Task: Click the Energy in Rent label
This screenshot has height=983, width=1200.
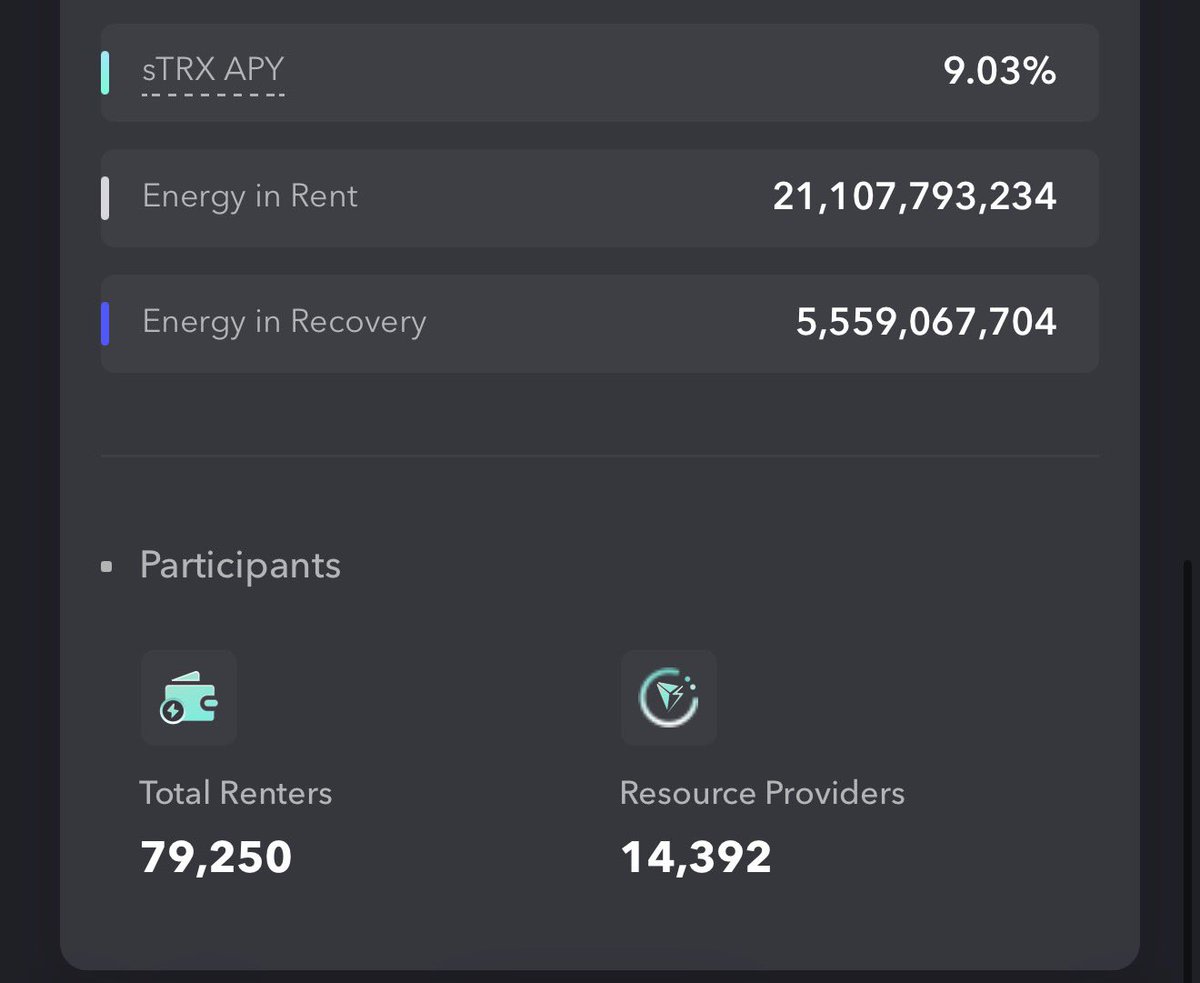Action: click(250, 196)
